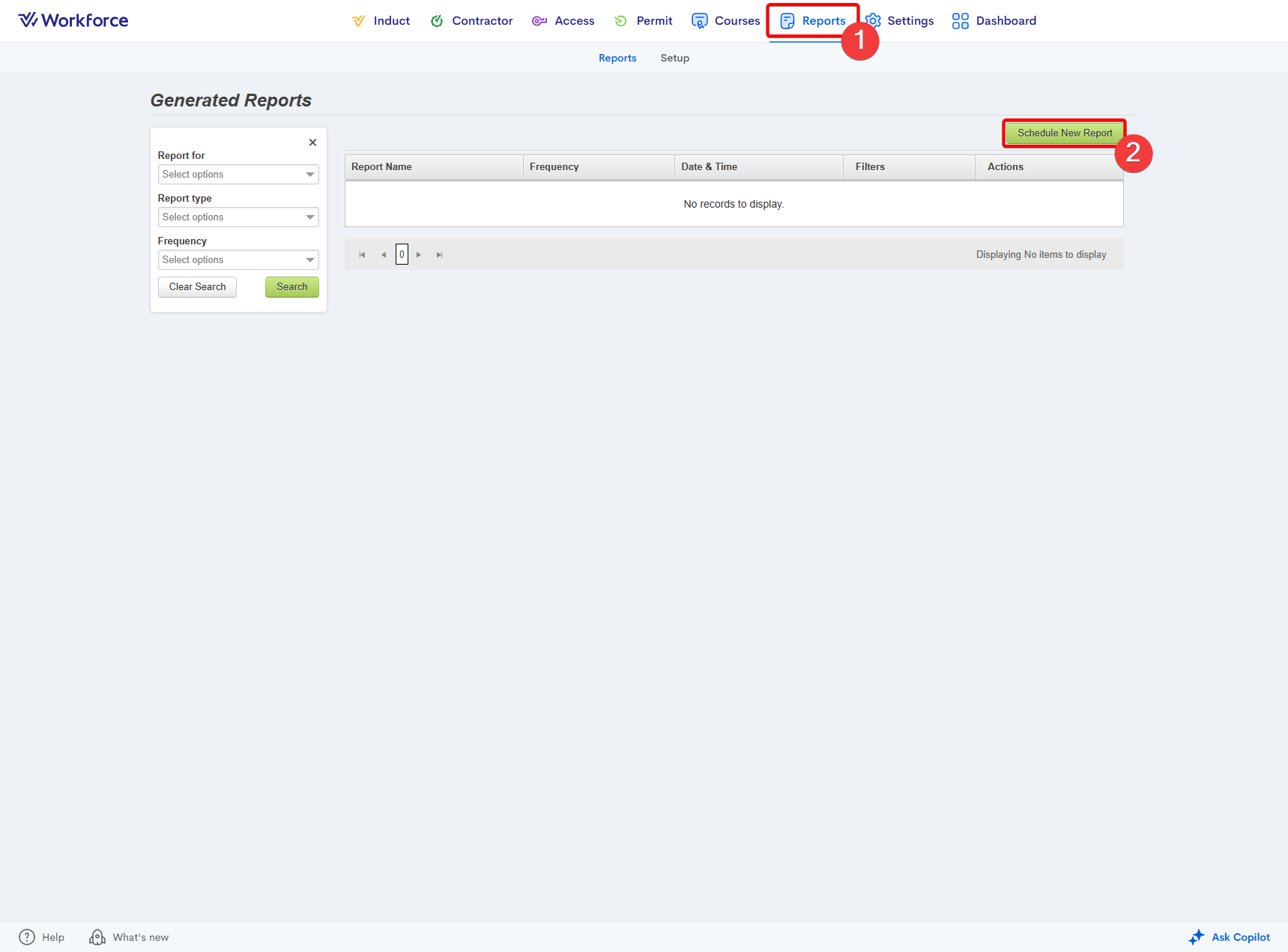This screenshot has height=952, width=1288.
Task: Click the Workforce logo
Action: coord(73,20)
